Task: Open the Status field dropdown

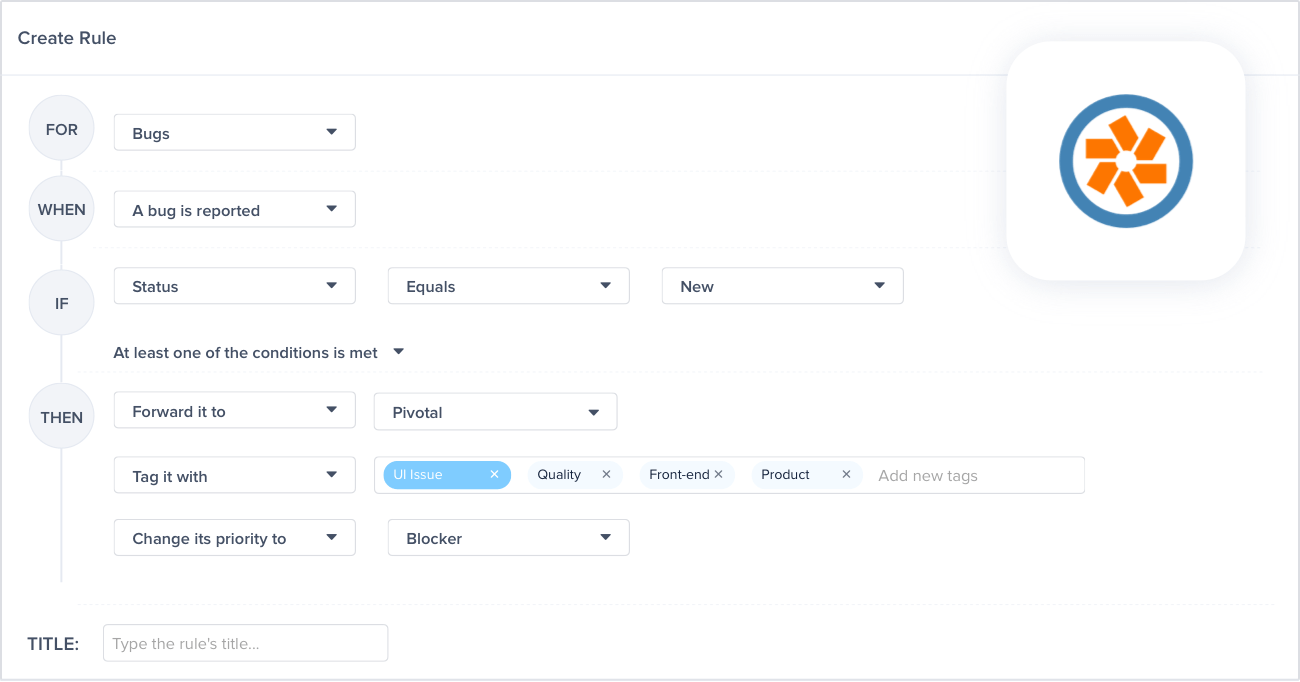Action: [234, 285]
